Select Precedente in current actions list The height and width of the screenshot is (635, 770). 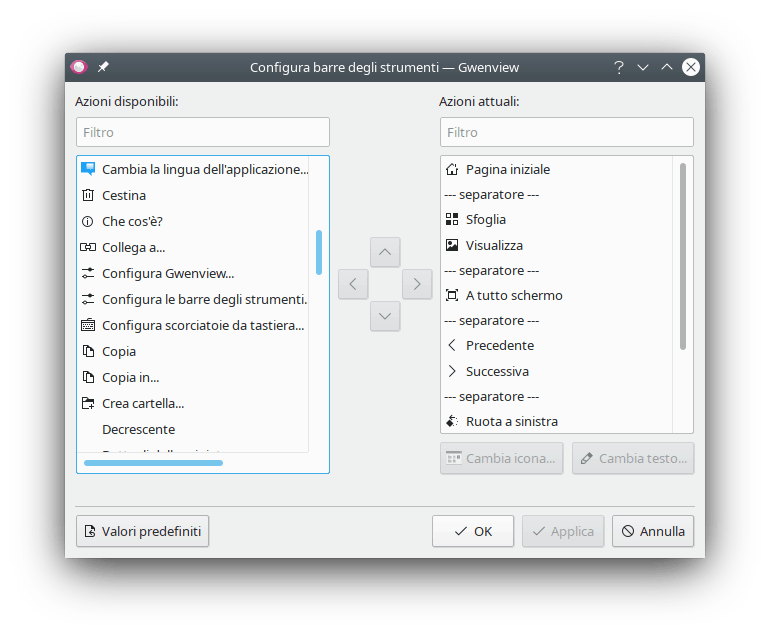tap(499, 345)
